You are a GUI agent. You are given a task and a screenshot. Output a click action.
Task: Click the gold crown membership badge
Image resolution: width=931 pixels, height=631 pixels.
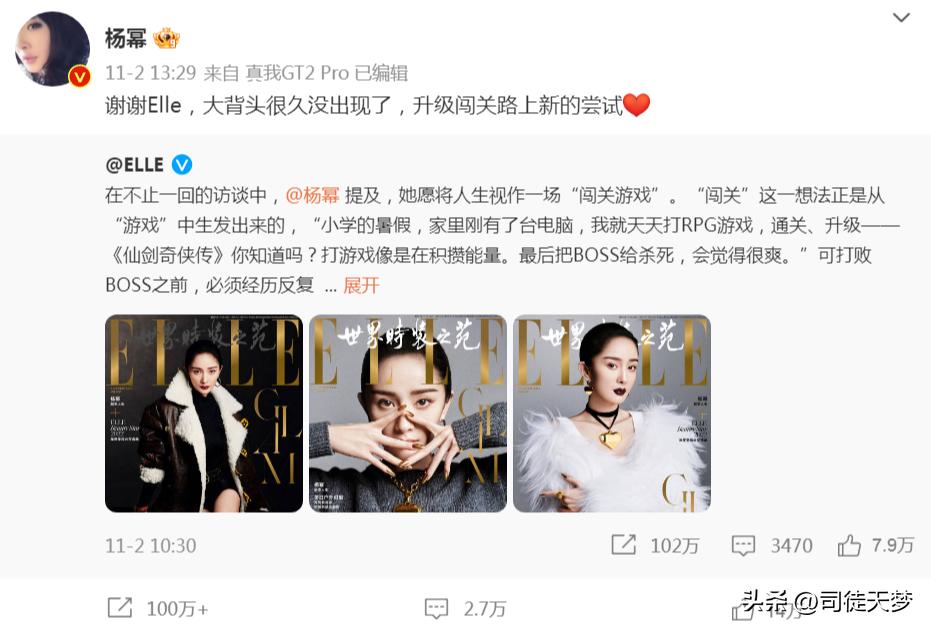tap(166, 39)
